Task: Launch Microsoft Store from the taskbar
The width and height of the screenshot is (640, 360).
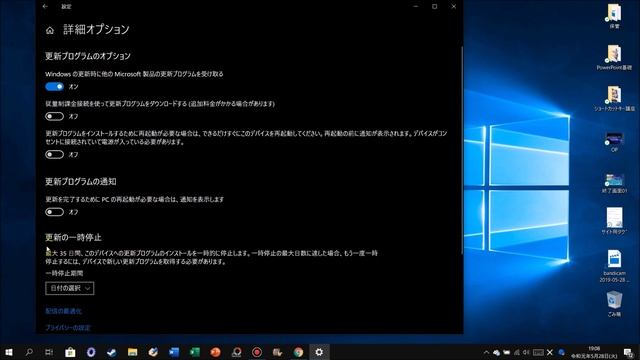Action: coord(70,352)
